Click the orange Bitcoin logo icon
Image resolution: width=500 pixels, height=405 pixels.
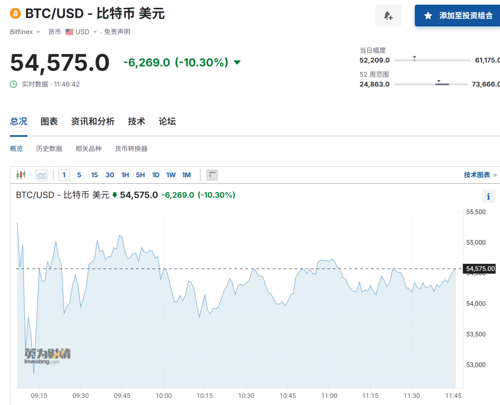point(15,14)
